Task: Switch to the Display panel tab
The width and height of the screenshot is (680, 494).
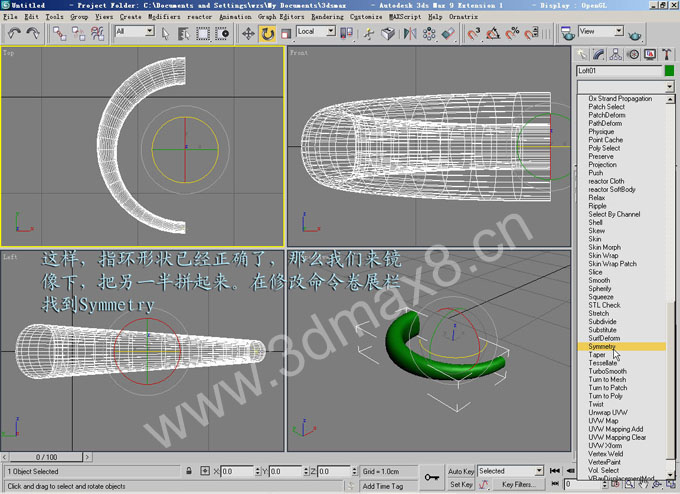Action: click(x=650, y=55)
